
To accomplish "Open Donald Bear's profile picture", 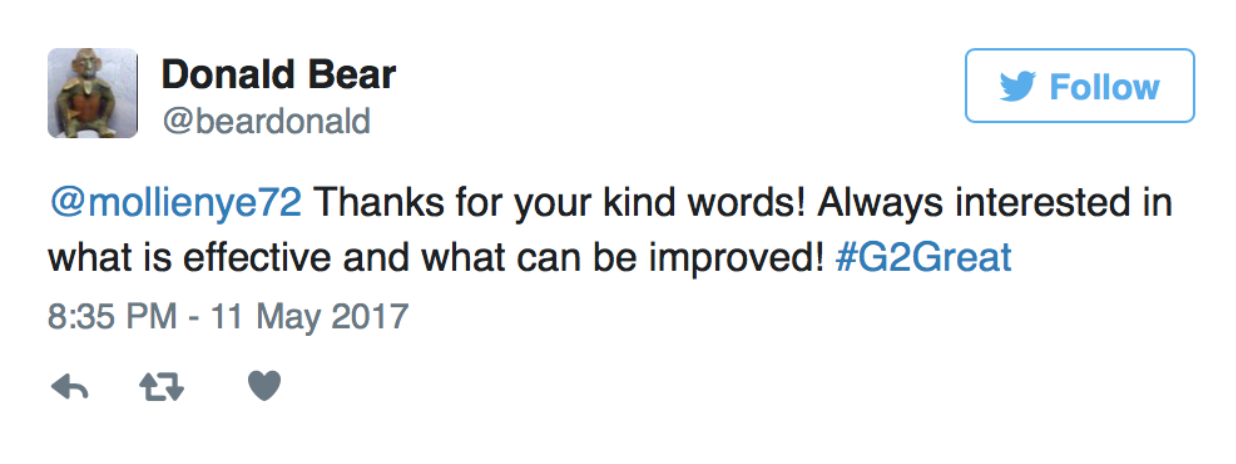I will point(92,93).
